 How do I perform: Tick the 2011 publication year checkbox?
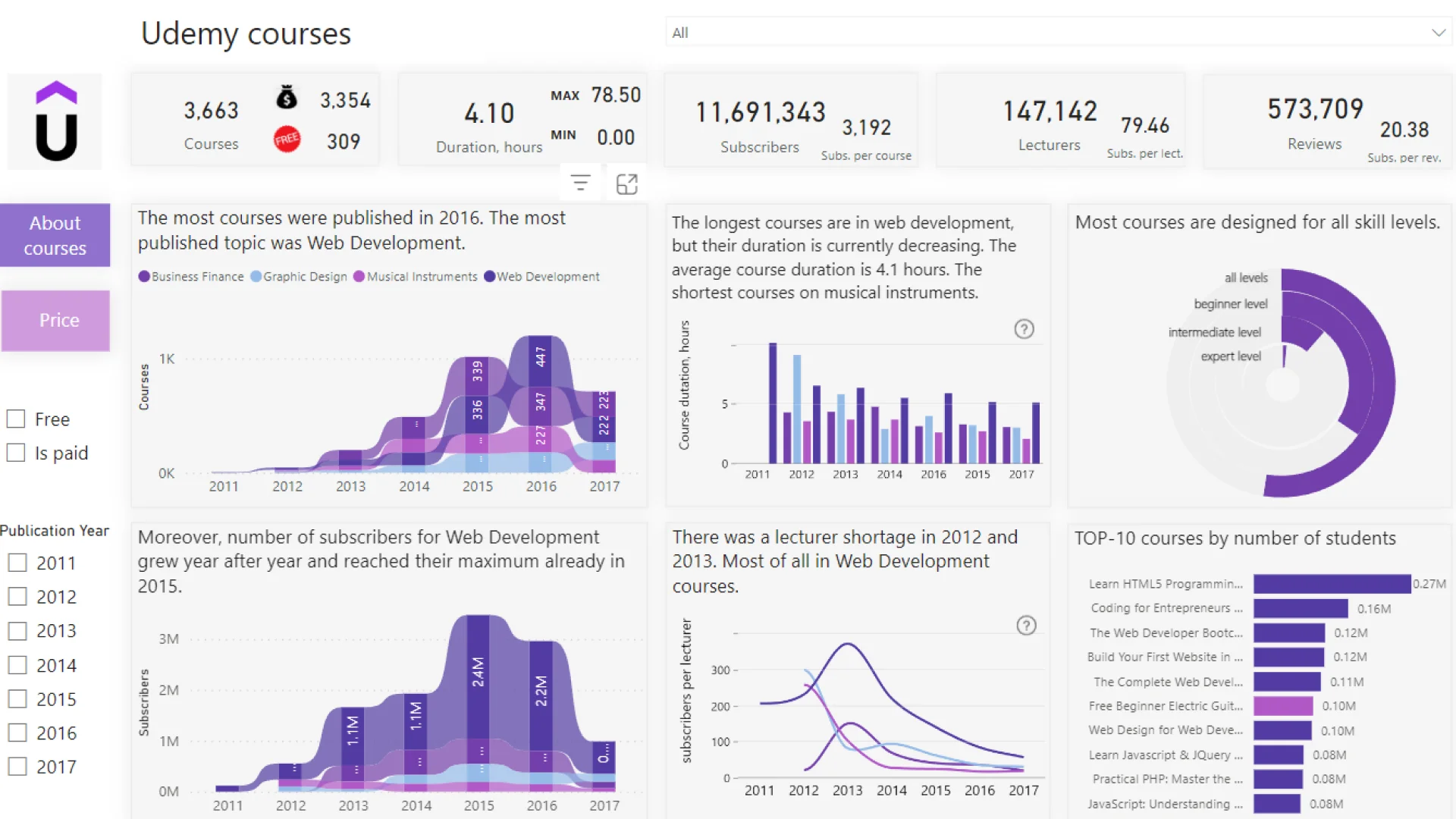pos(17,563)
